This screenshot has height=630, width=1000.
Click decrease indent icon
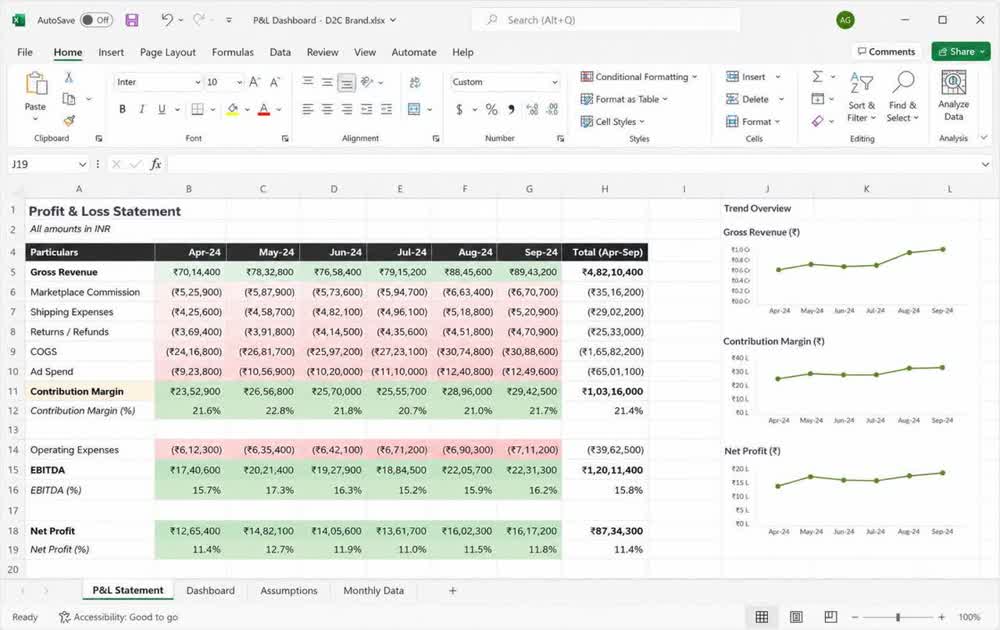pyautogui.click(x=367, y=109)
